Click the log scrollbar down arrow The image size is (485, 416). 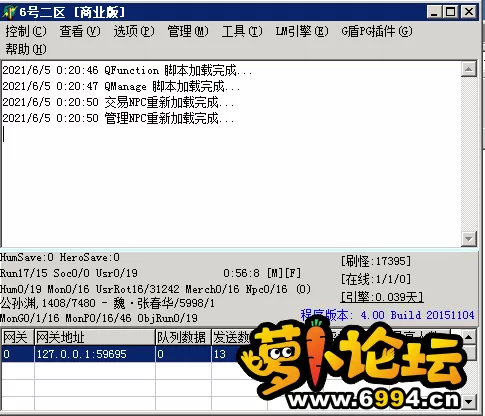469,239
